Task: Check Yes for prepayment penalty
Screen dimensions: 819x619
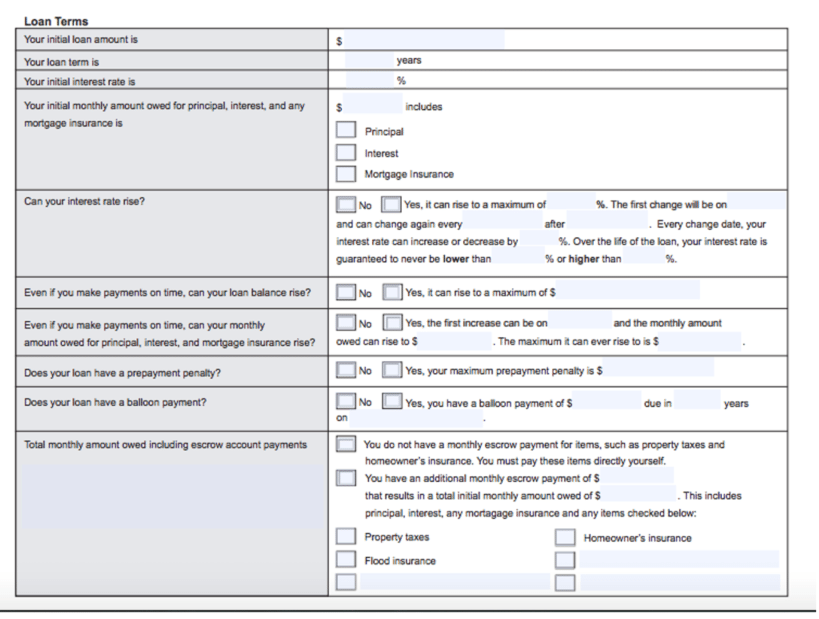Action: tap(392, 370)
